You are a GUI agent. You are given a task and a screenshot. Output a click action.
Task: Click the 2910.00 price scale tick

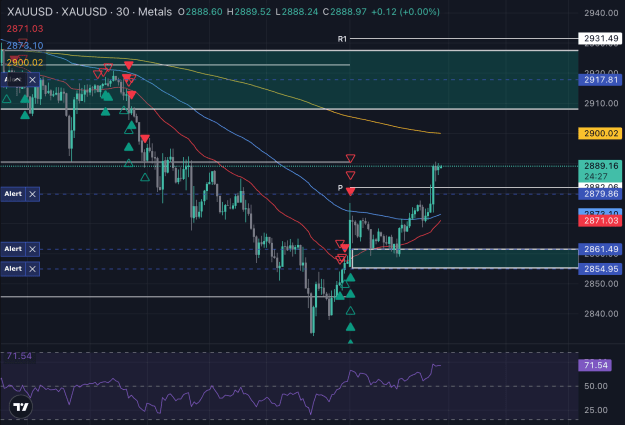(x=601, y=104)
